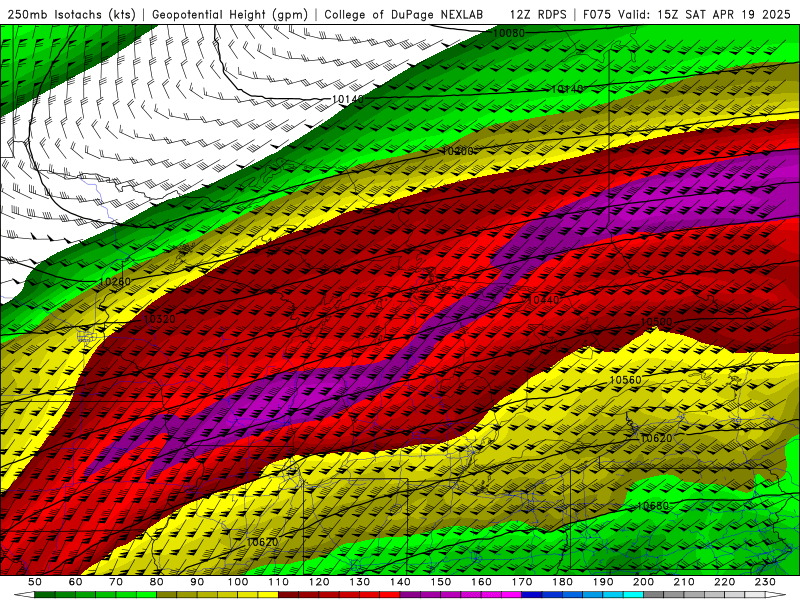The height and width of the screenshot is (600, 800).
Task: Click the 60 value on the legend scale
Action: pos(75,582)
